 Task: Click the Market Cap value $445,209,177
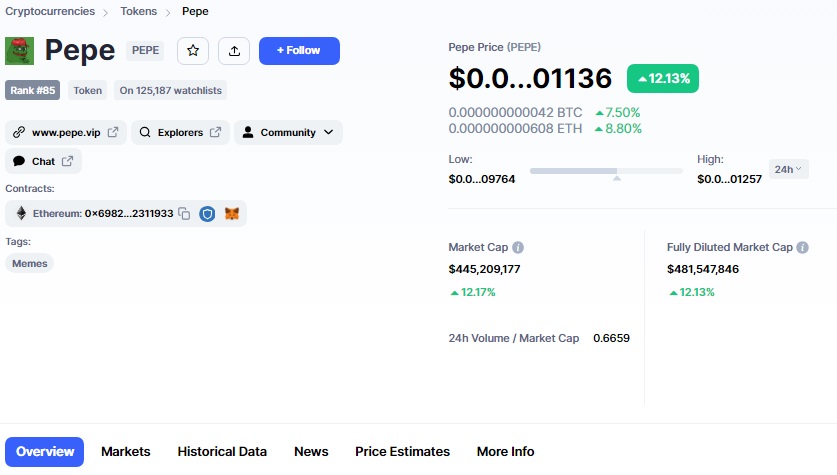coord(484,269)
